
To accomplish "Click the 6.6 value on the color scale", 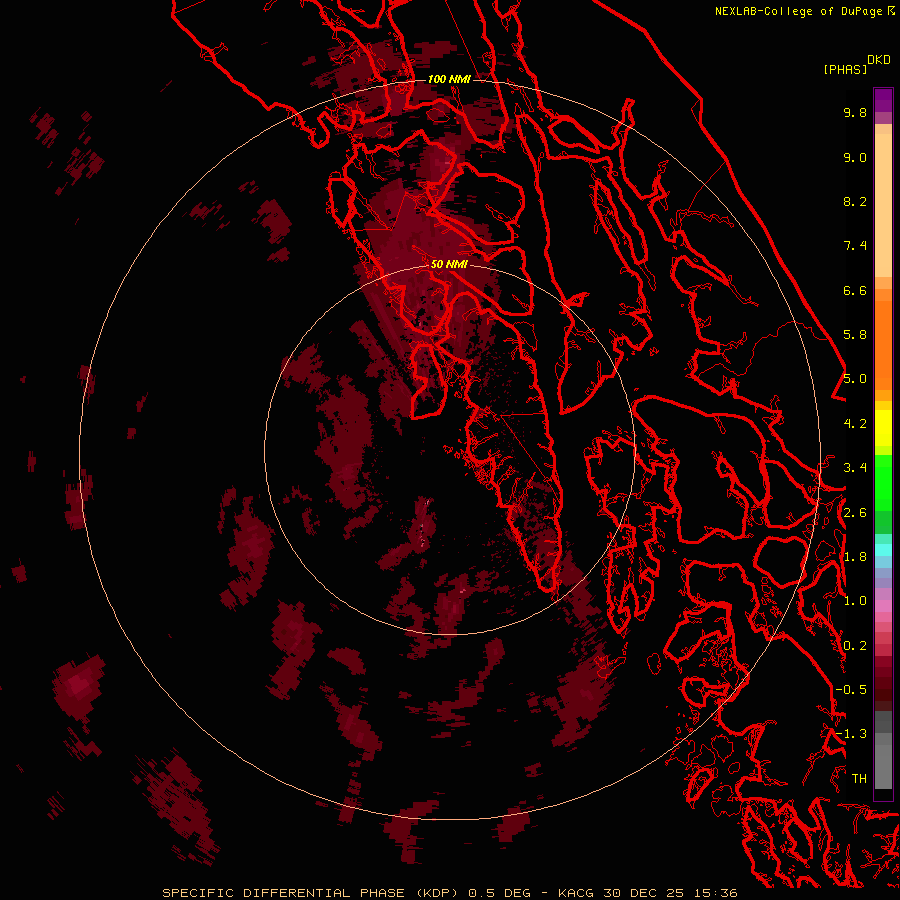I will tap(855, 290).
